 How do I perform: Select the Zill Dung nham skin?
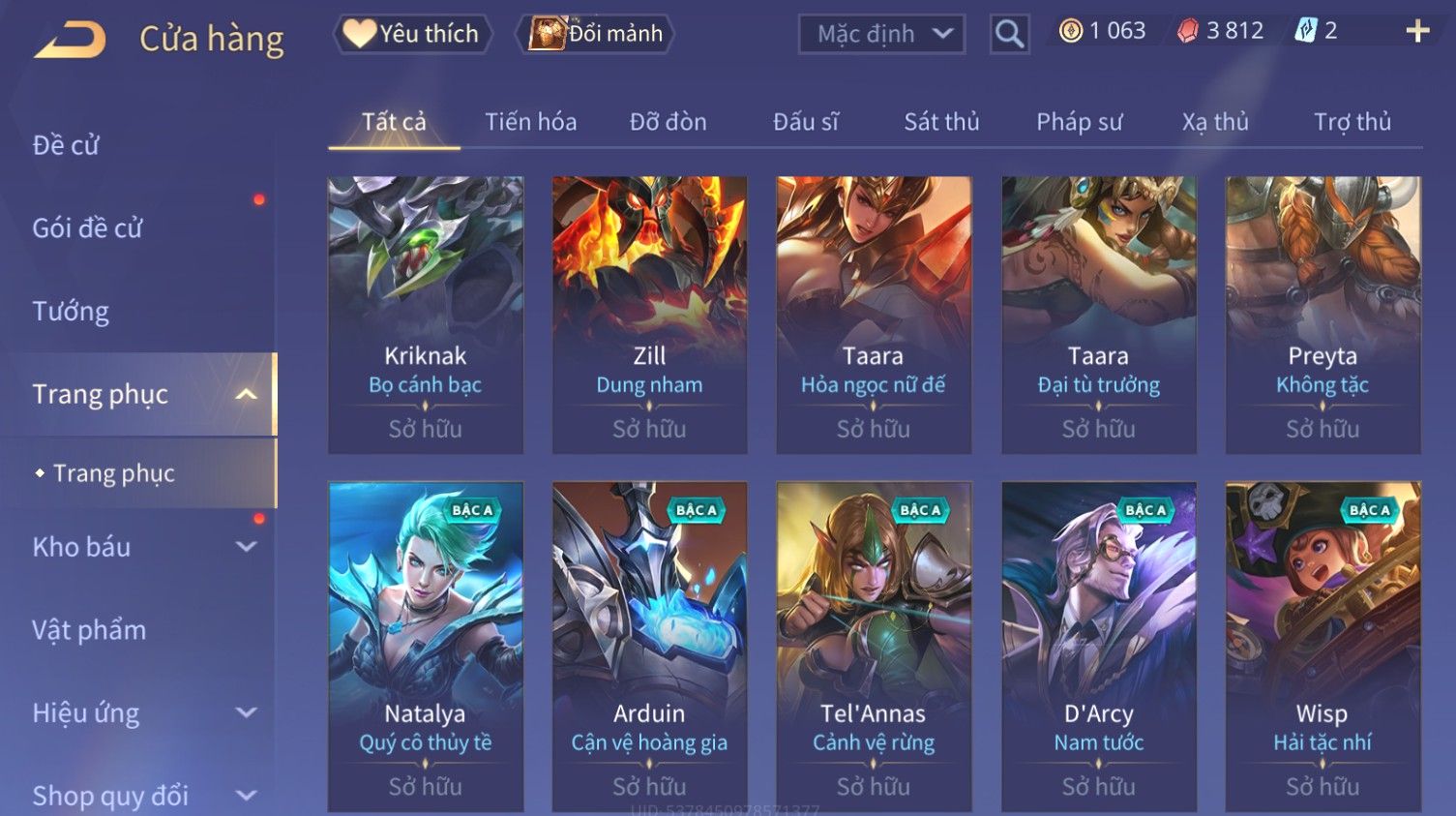(x=649, y=315)
